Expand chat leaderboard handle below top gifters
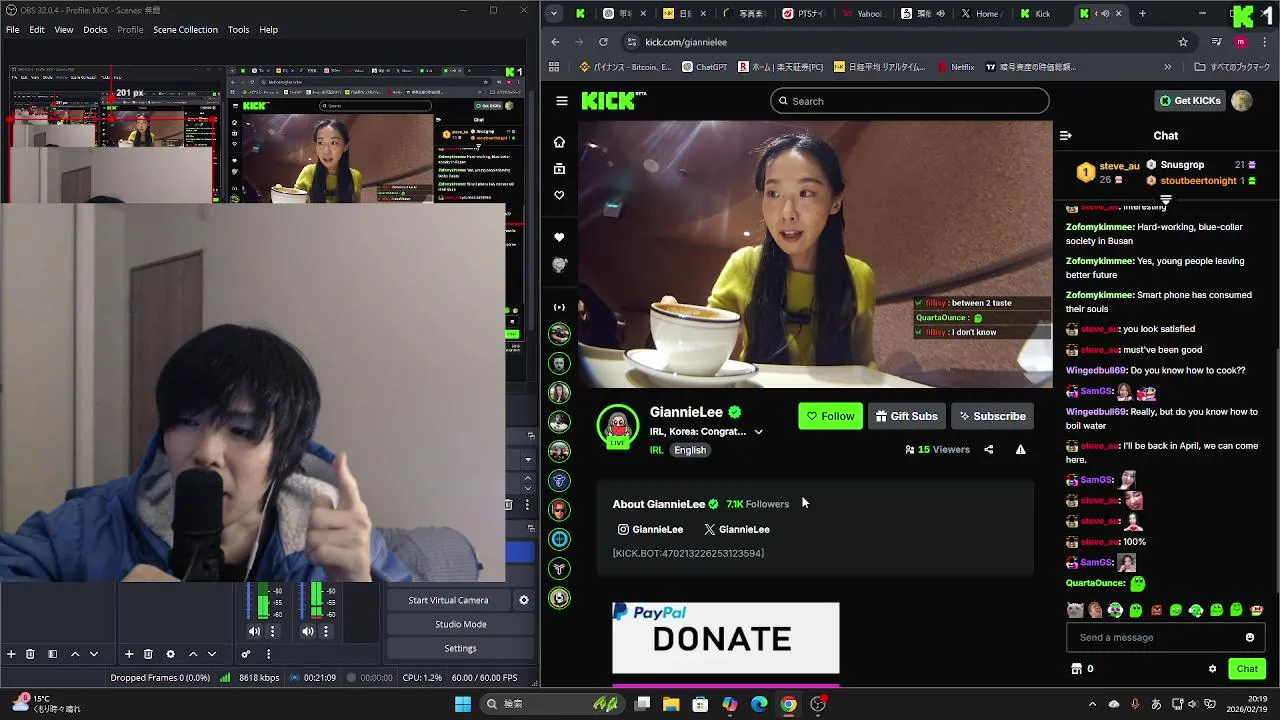The height and width of the screenshot is (720, 1280). coord(1165,201)
